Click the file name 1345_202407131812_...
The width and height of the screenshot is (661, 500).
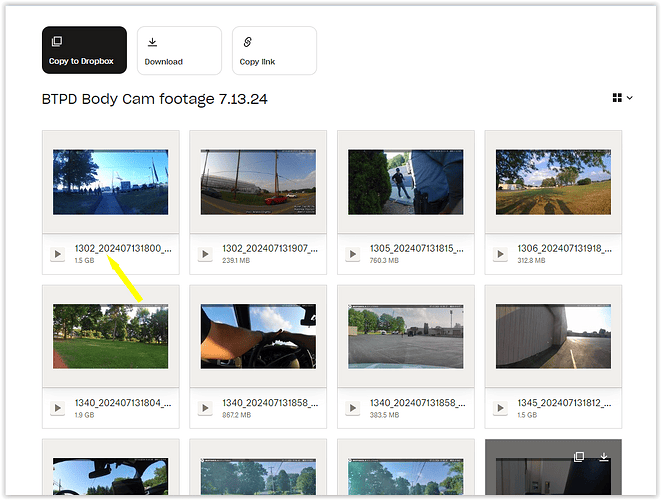pyautogui.click(x=564, y=403)
